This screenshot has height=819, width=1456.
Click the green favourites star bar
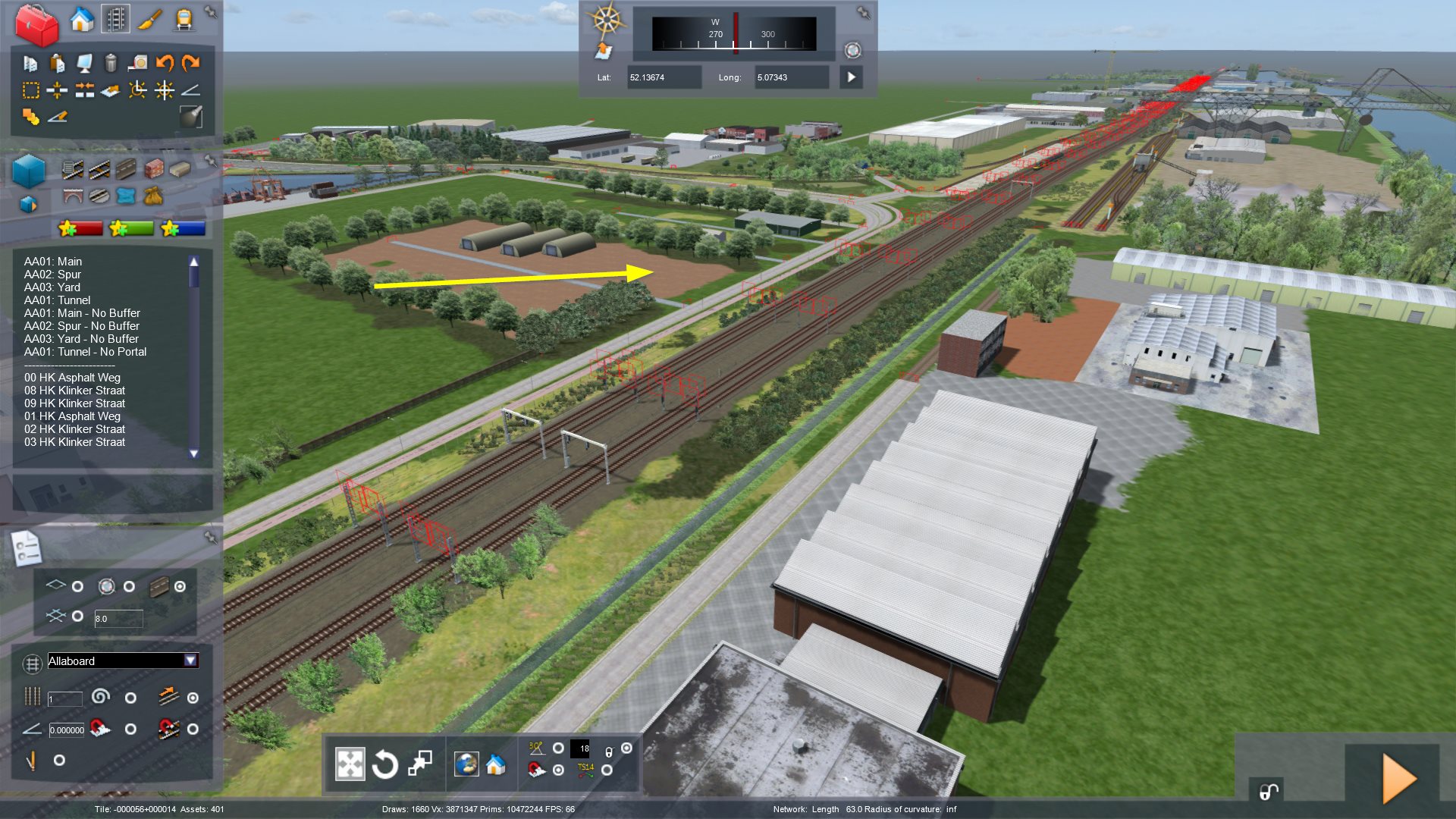pos(131,228)
